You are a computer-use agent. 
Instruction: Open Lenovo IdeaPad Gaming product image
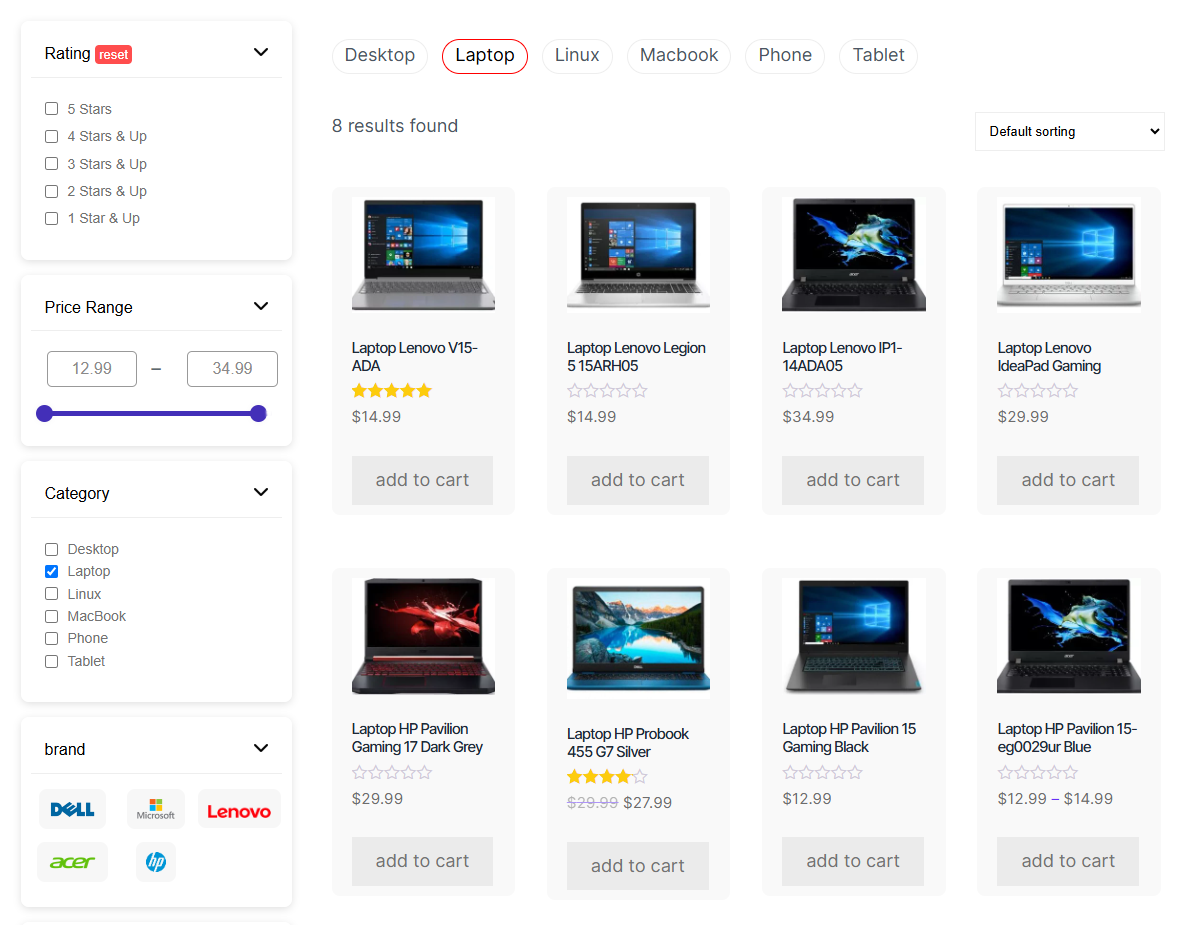tap(1069, 254)
